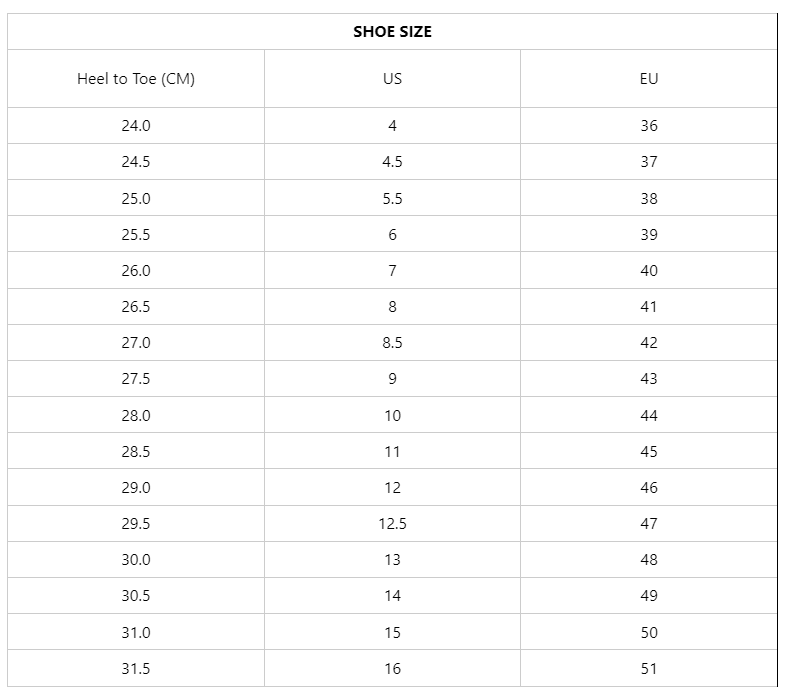Image resolution: width=787 pixels, height=694 pixels.
Task: Click US size 4.5 cell
Action: 392,162
